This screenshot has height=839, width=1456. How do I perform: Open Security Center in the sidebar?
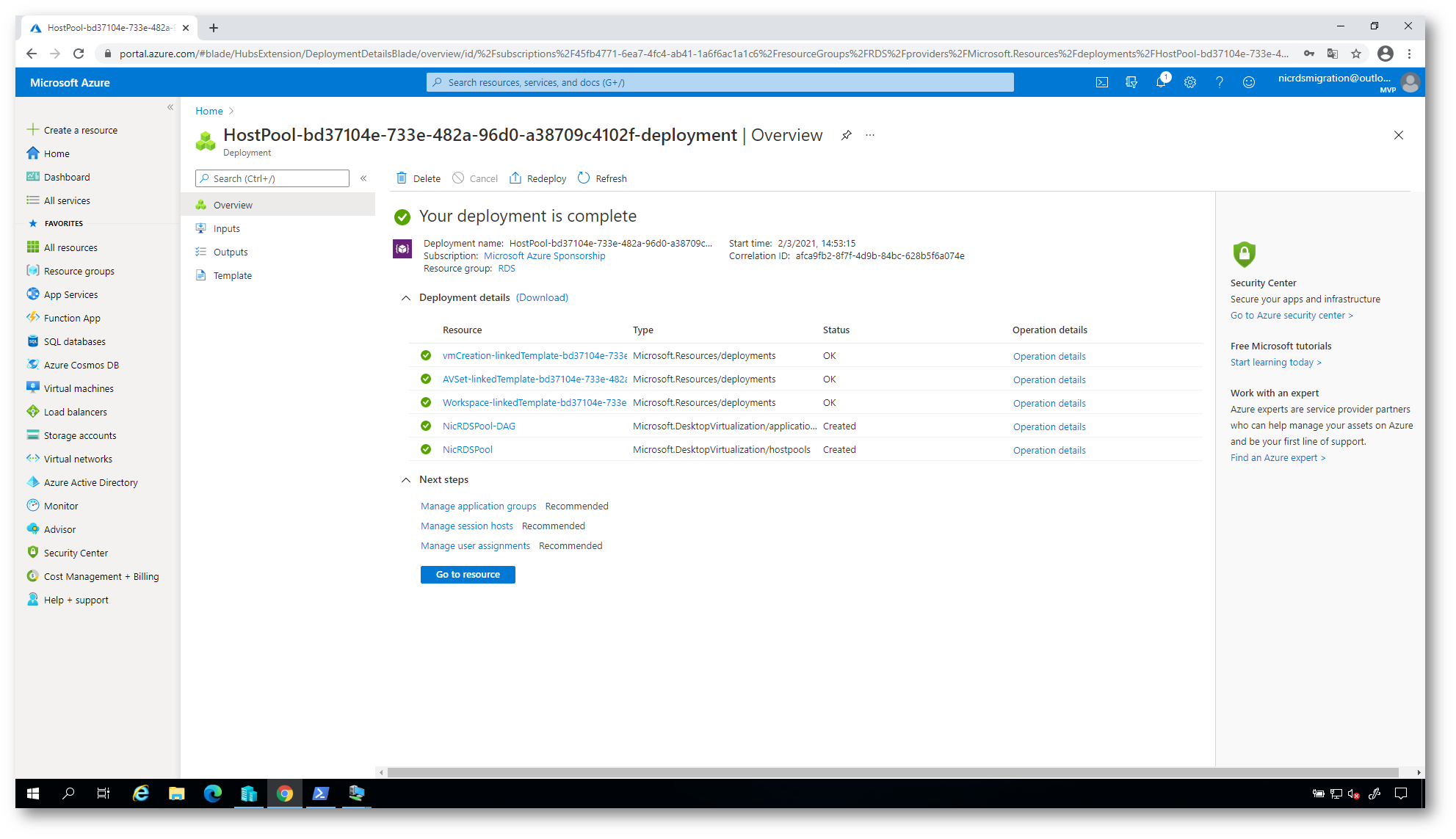click(68, 553)
